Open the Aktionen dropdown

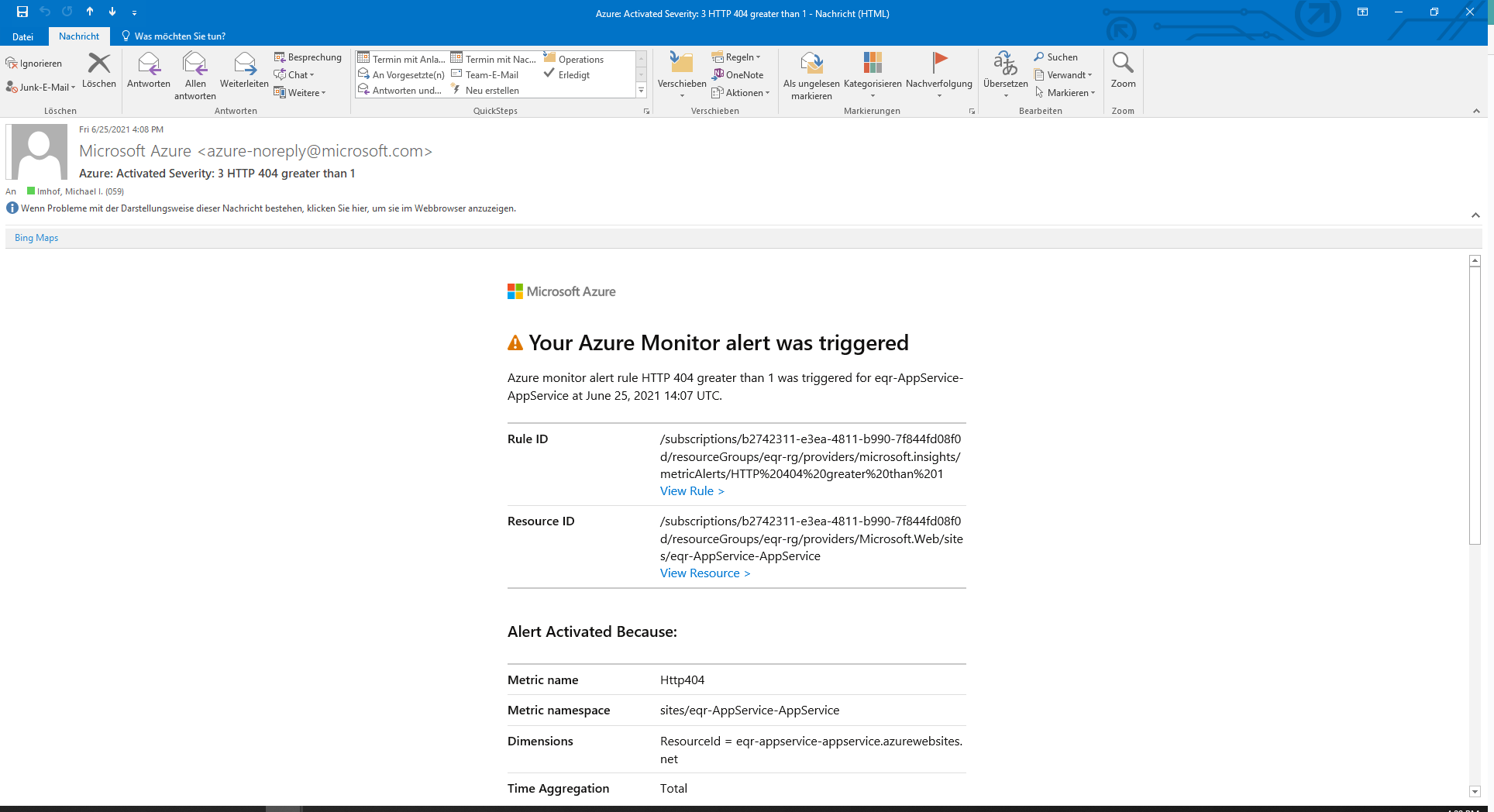click(x=741, y=93)
